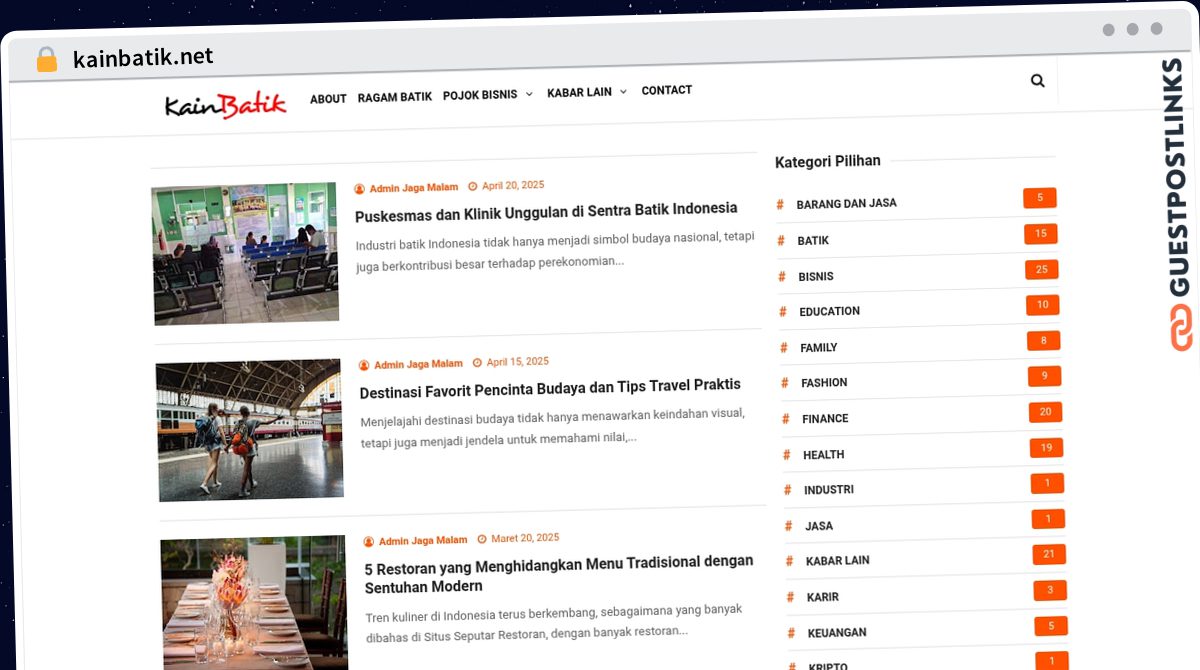Click the hash icon beside FINANCE category
The height and width of the screenshot is (670, 1200).
(x=785, y=419)
